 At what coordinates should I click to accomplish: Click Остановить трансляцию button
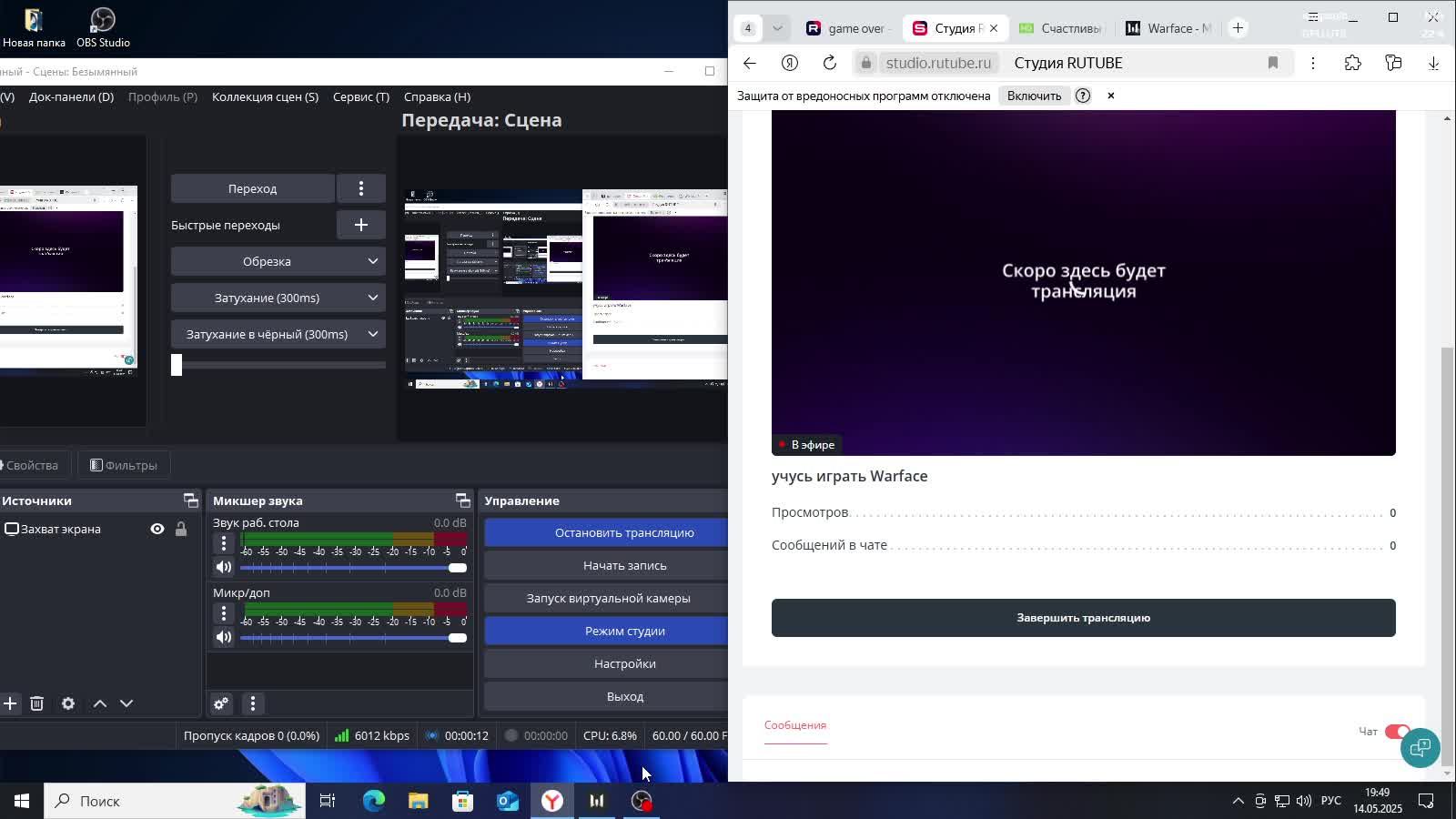pos(606,532)
